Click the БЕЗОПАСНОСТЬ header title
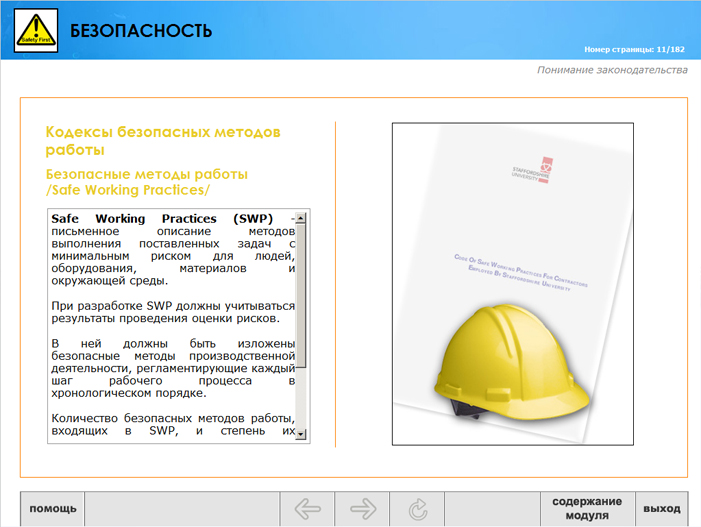The height and width of the screenshot is (527, 701). (x=141, y=31)
